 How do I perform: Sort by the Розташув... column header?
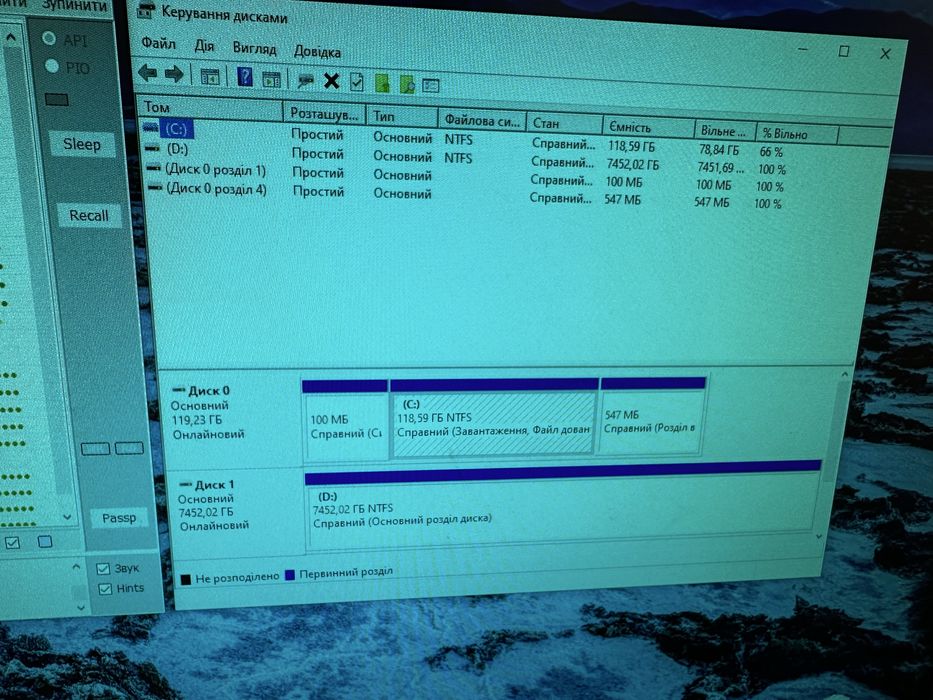pos(325,113)
